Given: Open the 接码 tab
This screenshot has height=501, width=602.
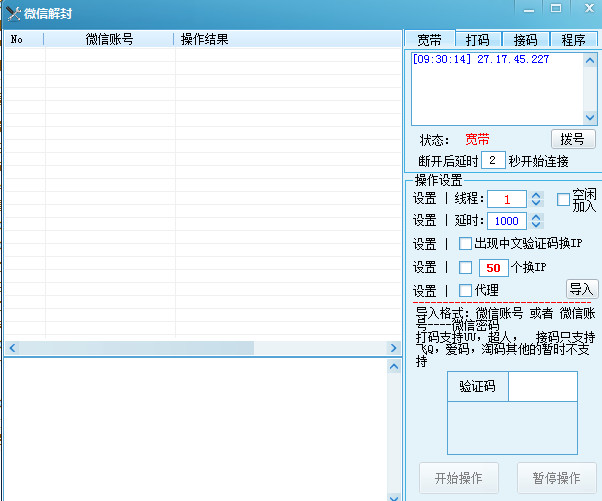Looking at the screenshot, I should click(x=525, y=40).
